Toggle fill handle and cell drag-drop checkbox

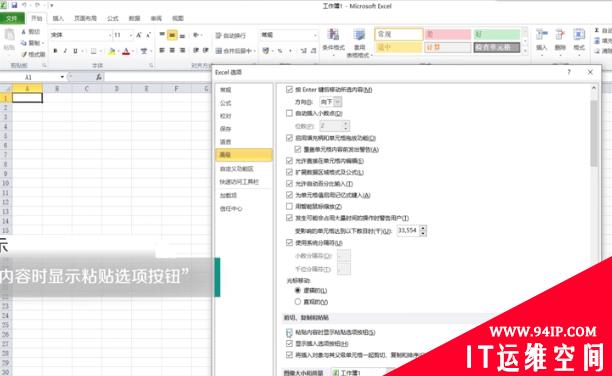[289, 138]
